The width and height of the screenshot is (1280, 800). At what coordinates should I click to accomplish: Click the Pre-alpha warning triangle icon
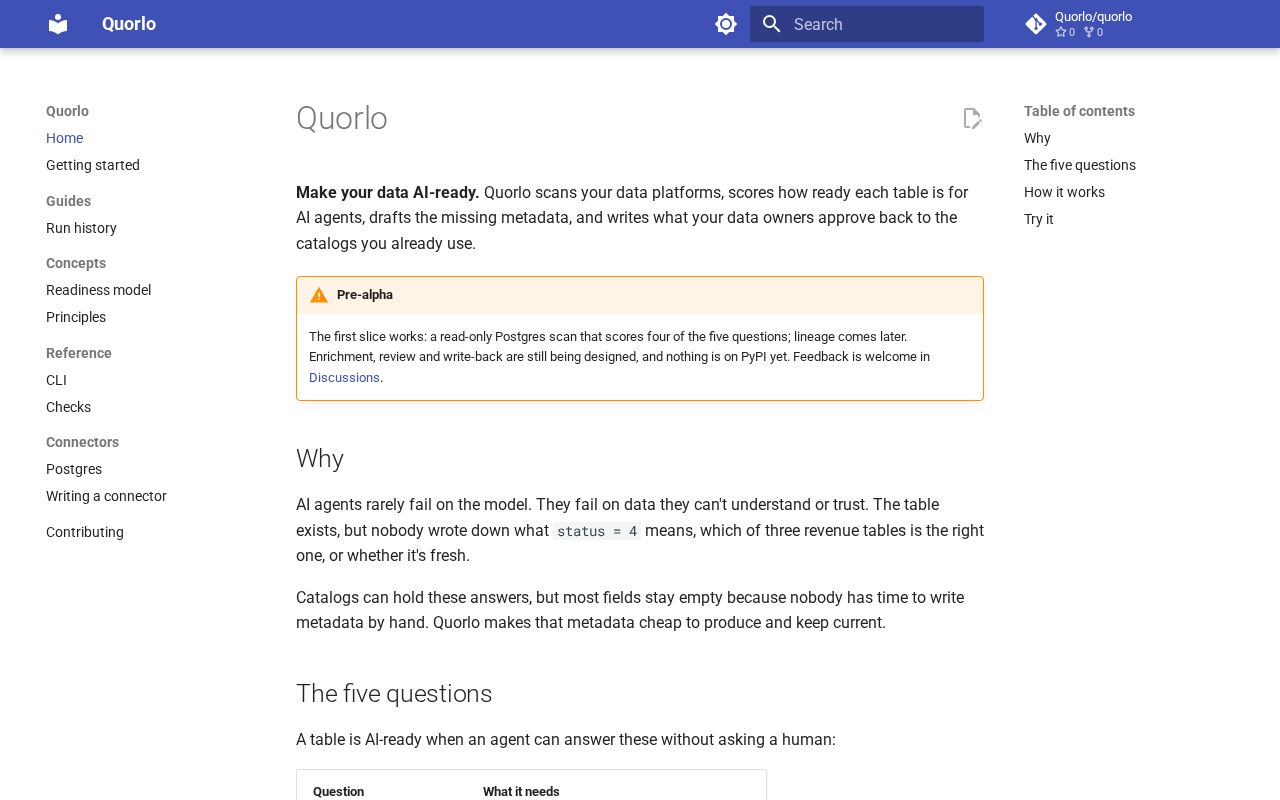[x=319, y=295]
